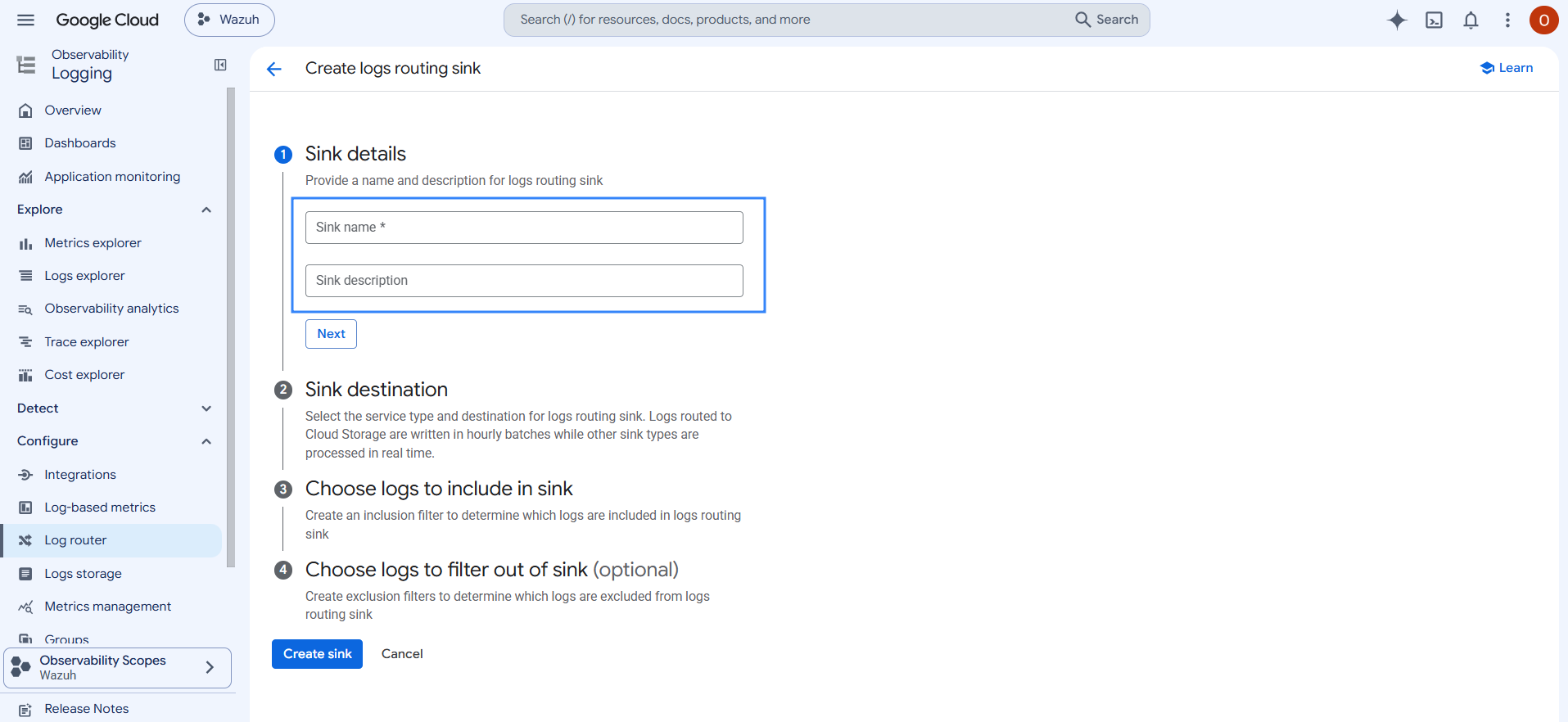
Task: Focus the Sink description field
Action: point(524,281)
